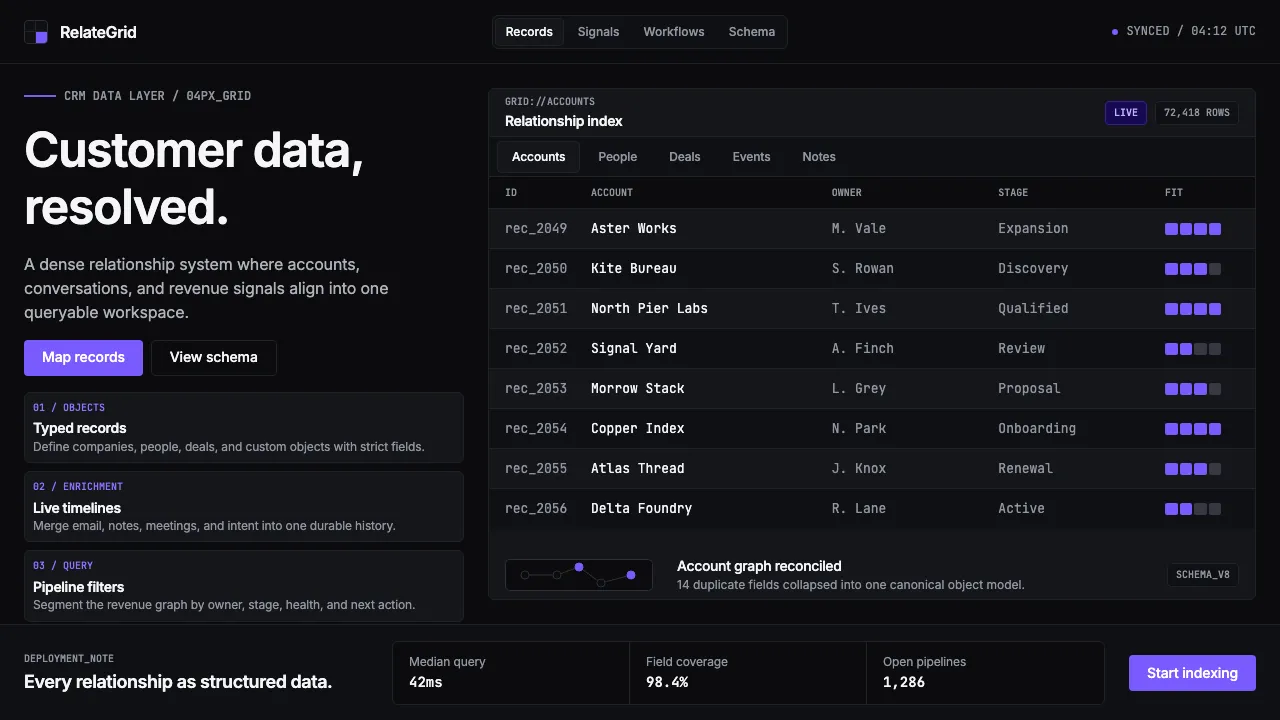Select the Aster Works account name
1280x720 pixels.
[x=634, y=228]
